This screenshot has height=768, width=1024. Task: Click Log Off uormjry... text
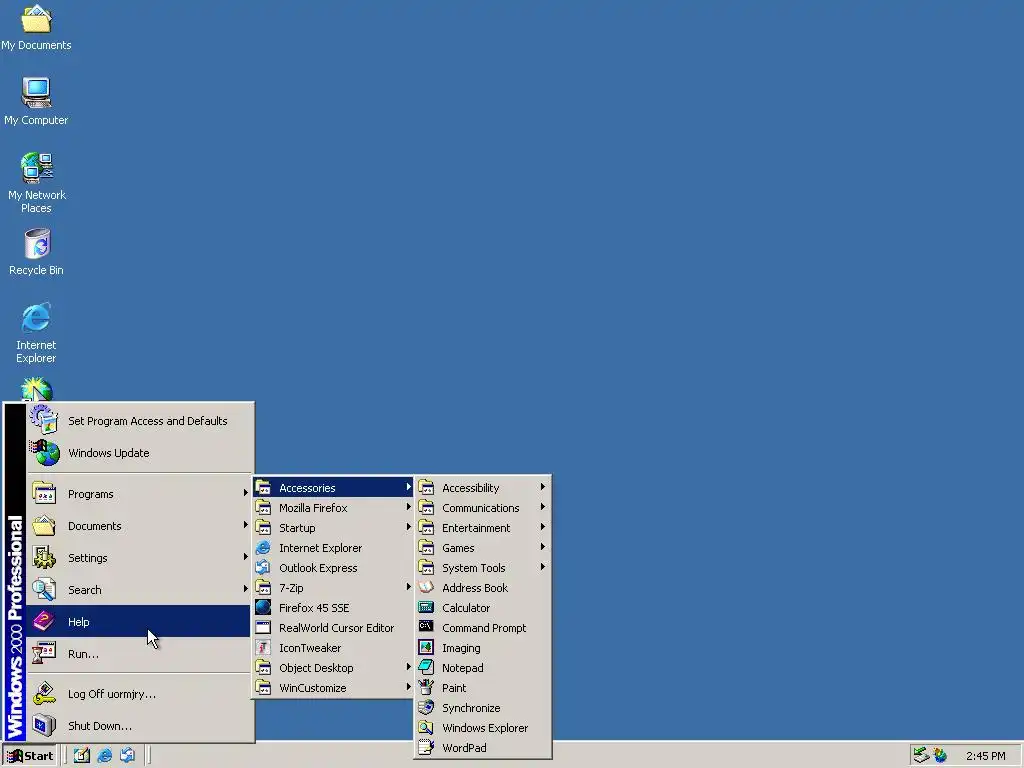click(112, 694)
